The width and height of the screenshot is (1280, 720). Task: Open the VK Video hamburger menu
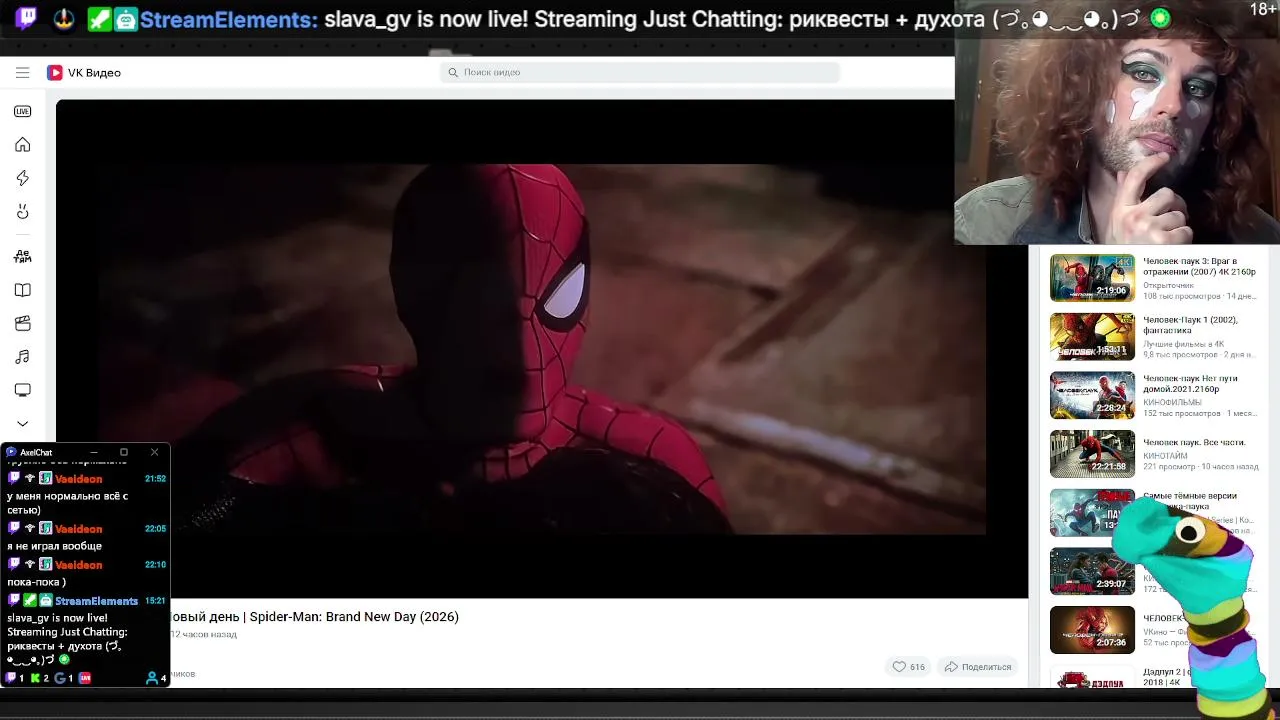pyautogui.click(x=22, y=72)
